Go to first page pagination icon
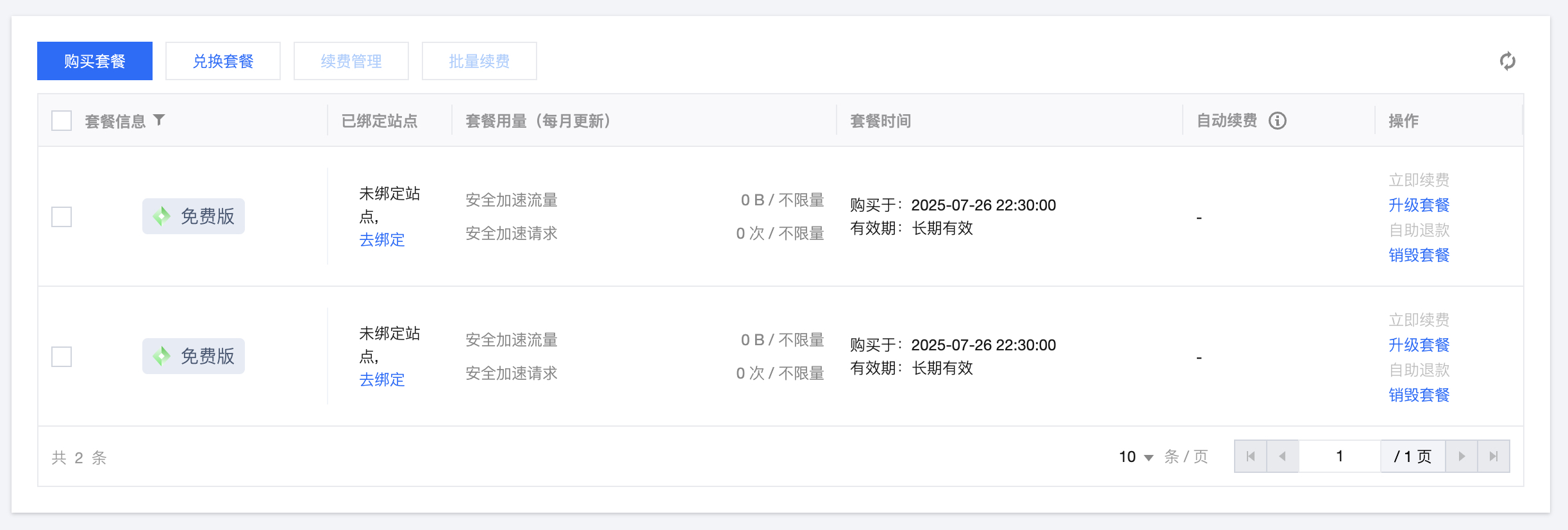The width and height of the screenshot is (1568, 530). [1251, 456]
